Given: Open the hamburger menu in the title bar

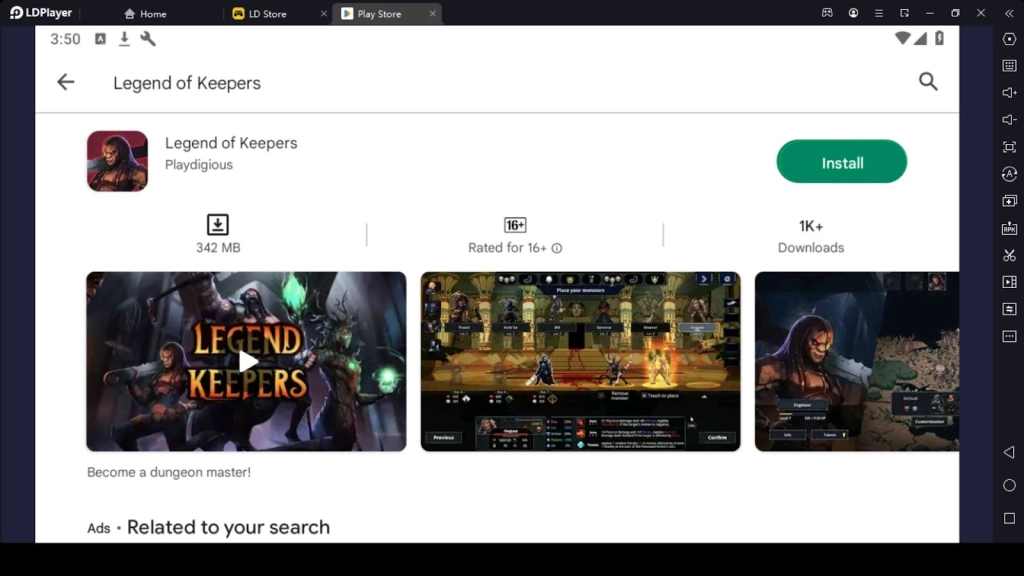Looking at the screenshot, I should (x=879, y=13).
